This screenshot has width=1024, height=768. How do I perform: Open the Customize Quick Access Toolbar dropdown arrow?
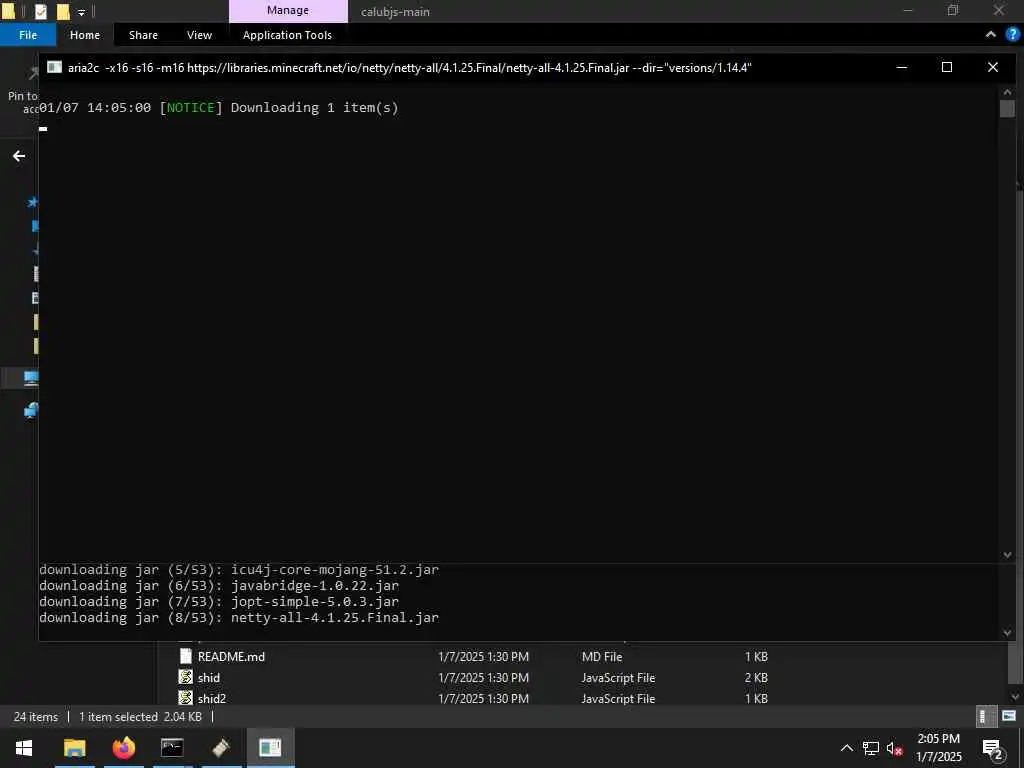(81, 12)
